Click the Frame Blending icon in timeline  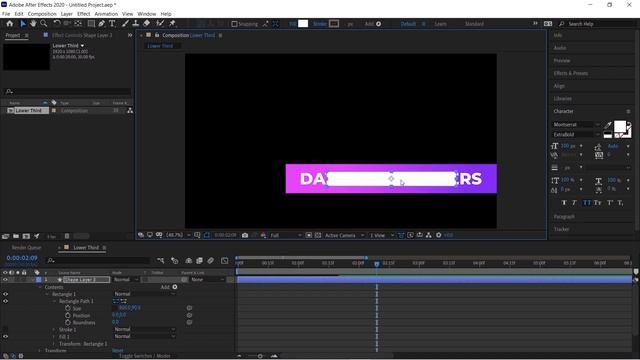[x=200, y=260]
